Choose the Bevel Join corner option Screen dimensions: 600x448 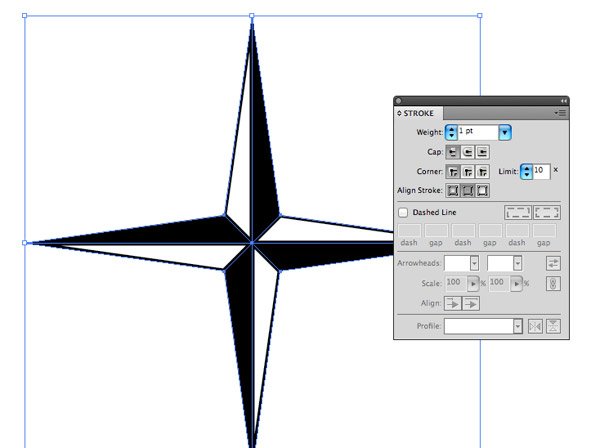482,171
